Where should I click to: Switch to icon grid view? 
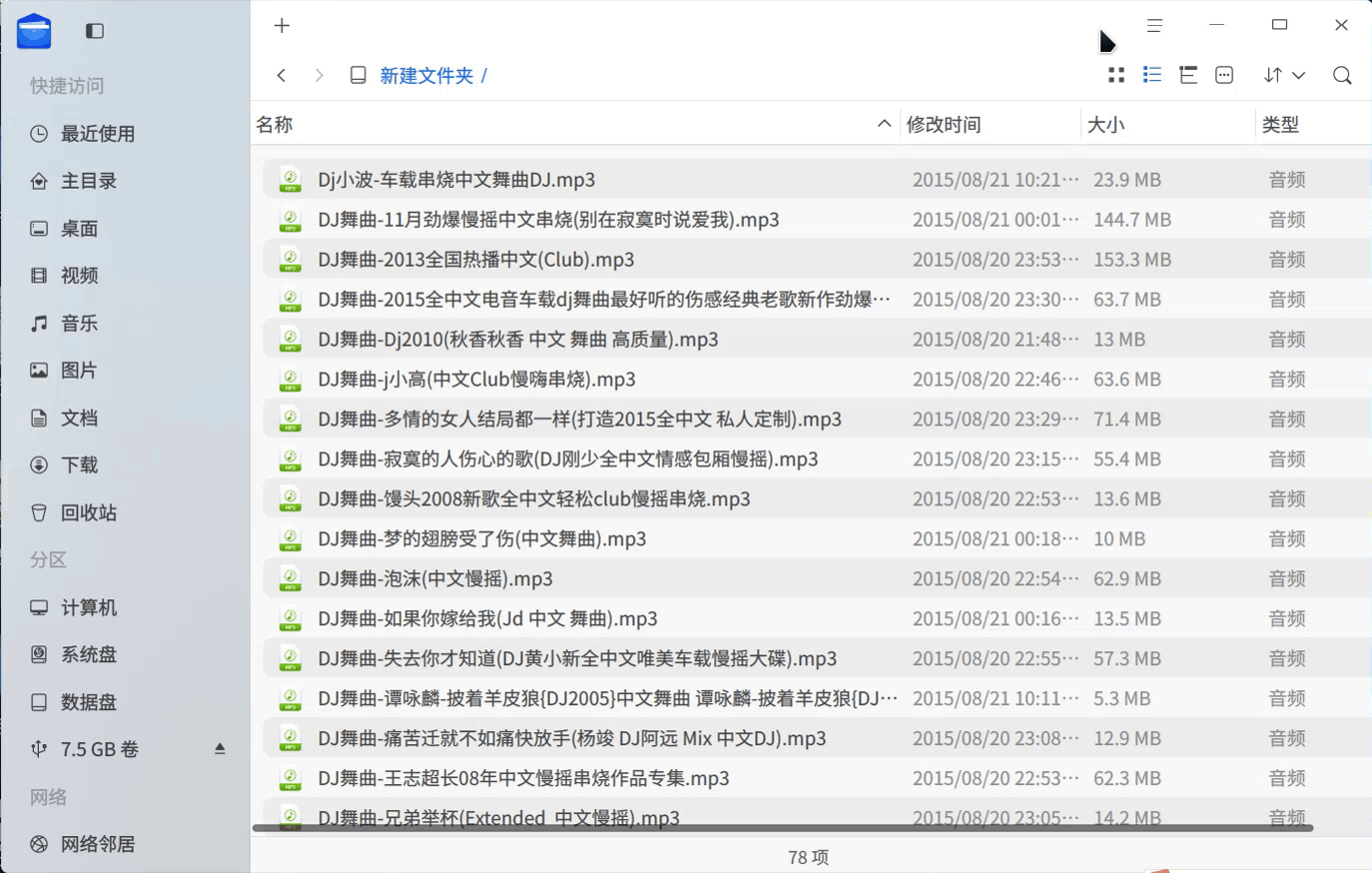coord(1116,75)
